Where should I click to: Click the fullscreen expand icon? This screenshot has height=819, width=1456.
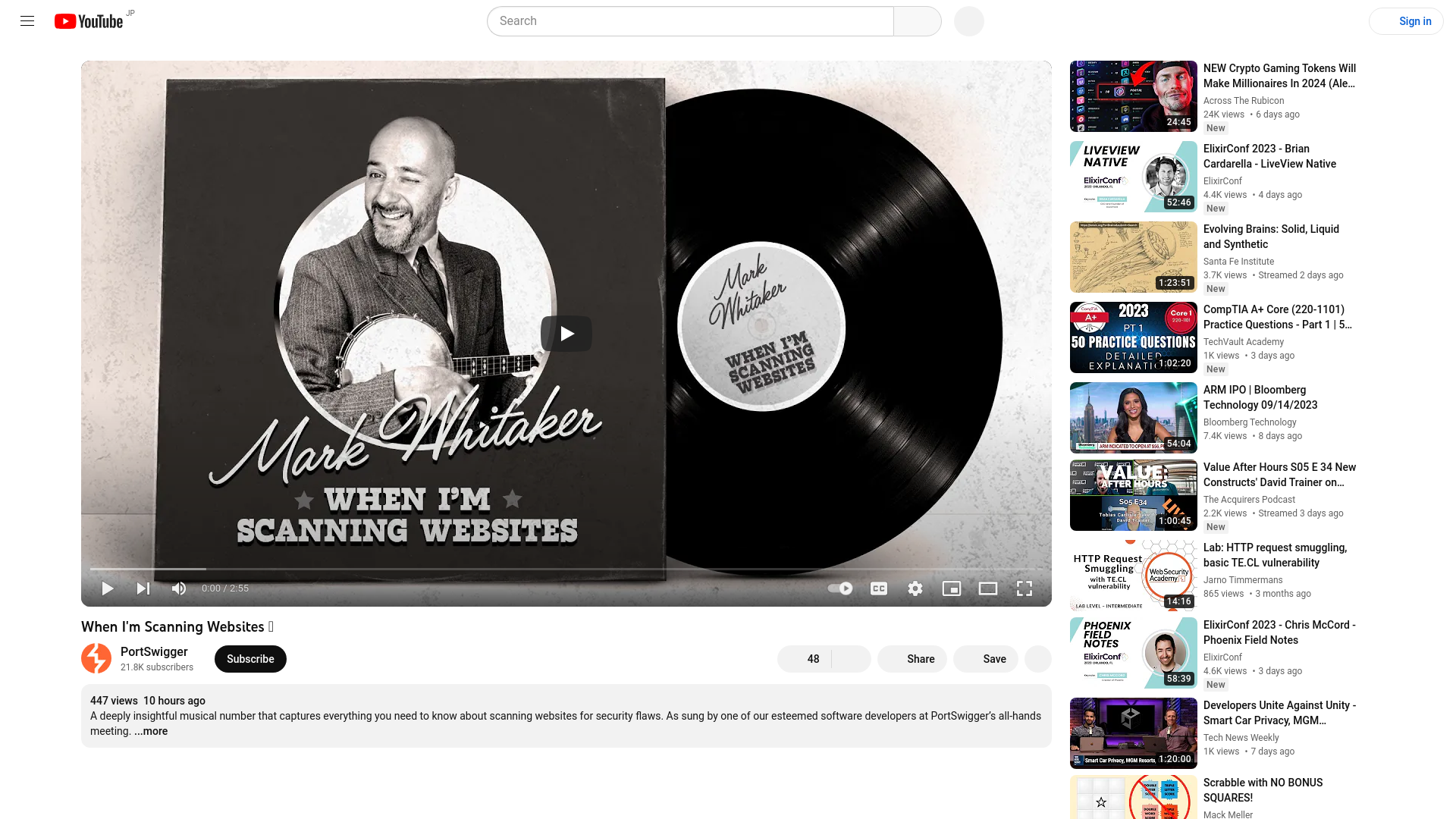(1024, 589)
